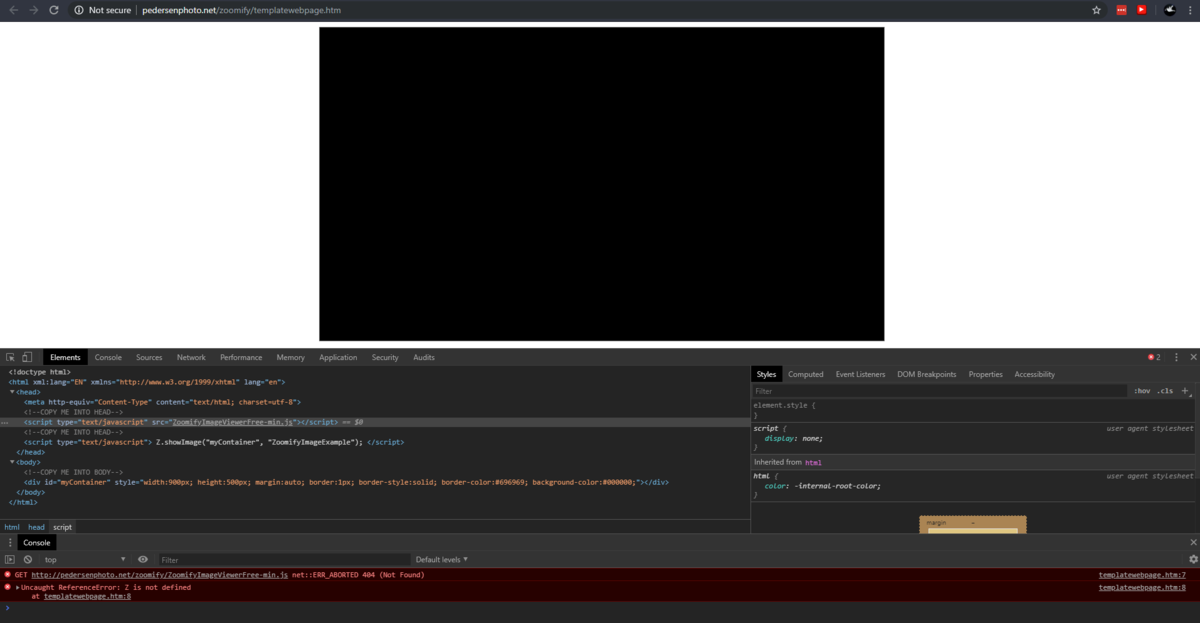This screenshot has width=1200, height=623.
Task: Open the templatewebpage.htm:7 source link
Action: 1142,575
